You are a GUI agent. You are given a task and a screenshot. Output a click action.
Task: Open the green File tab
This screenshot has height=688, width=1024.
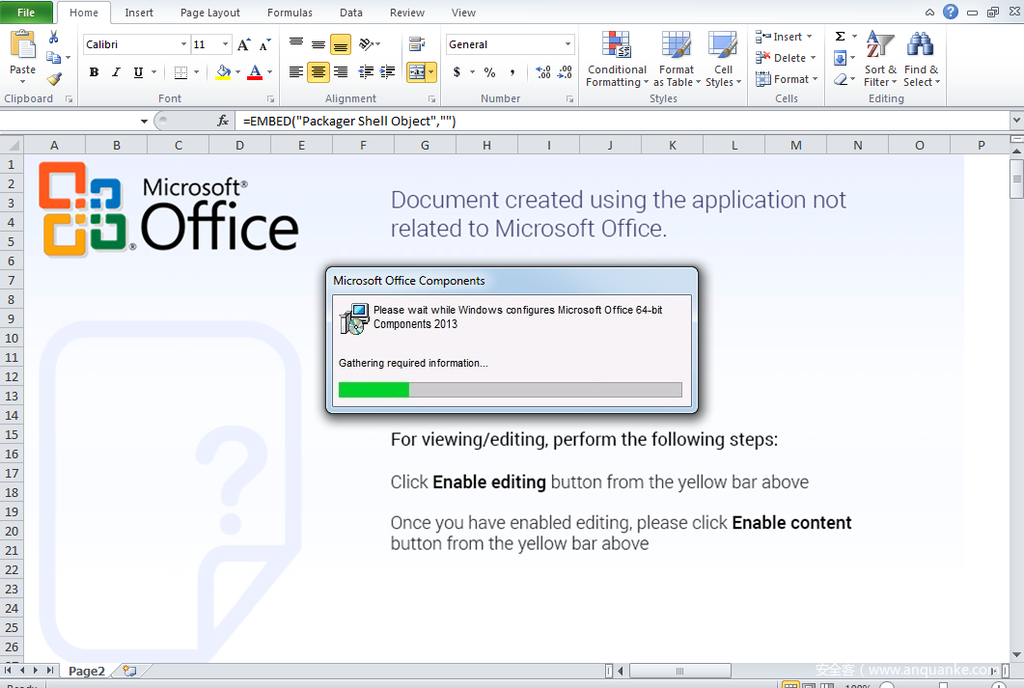tap(26, 13)
